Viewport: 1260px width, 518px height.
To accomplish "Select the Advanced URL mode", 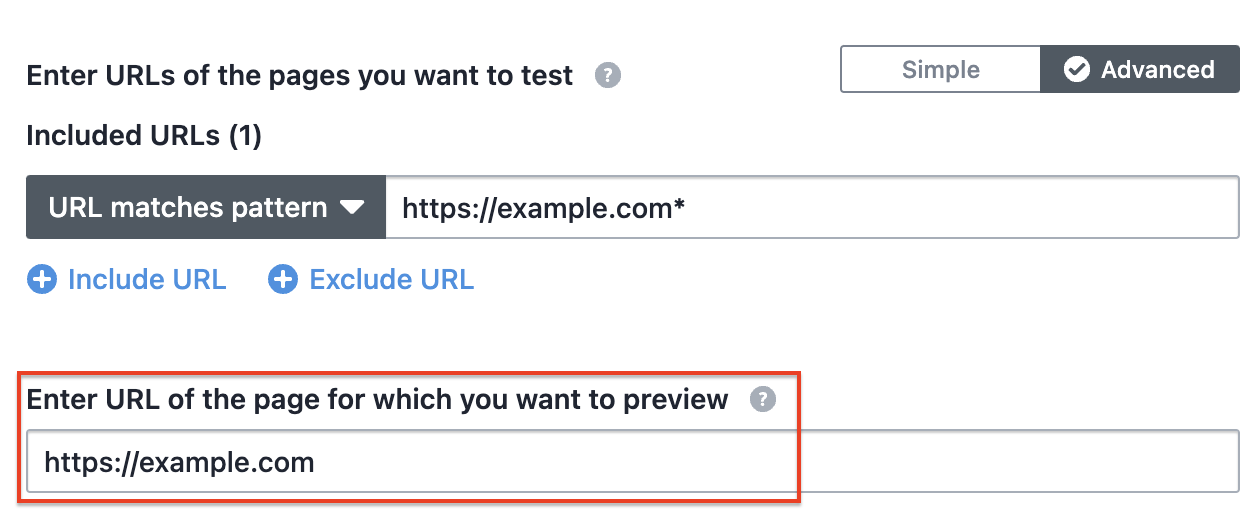I will click(x=1140, y=69).
